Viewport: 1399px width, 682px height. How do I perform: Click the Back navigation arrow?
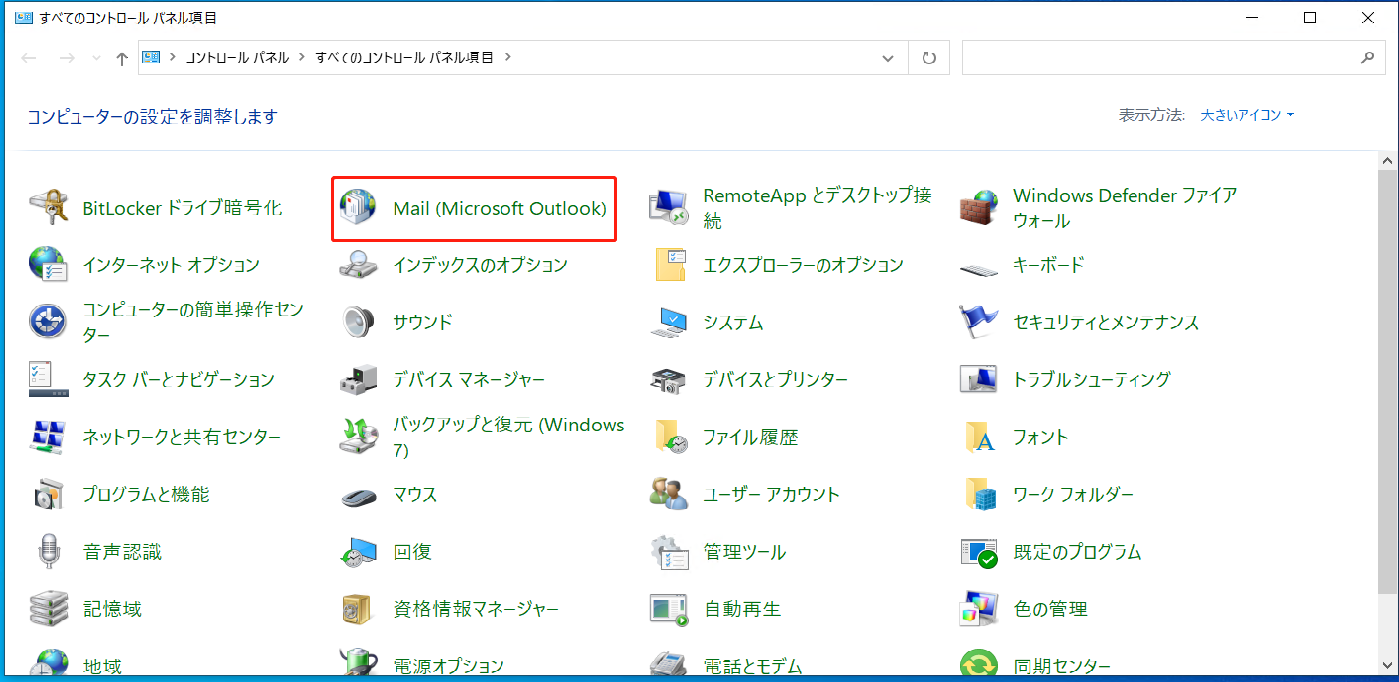[x=29, y=58]
